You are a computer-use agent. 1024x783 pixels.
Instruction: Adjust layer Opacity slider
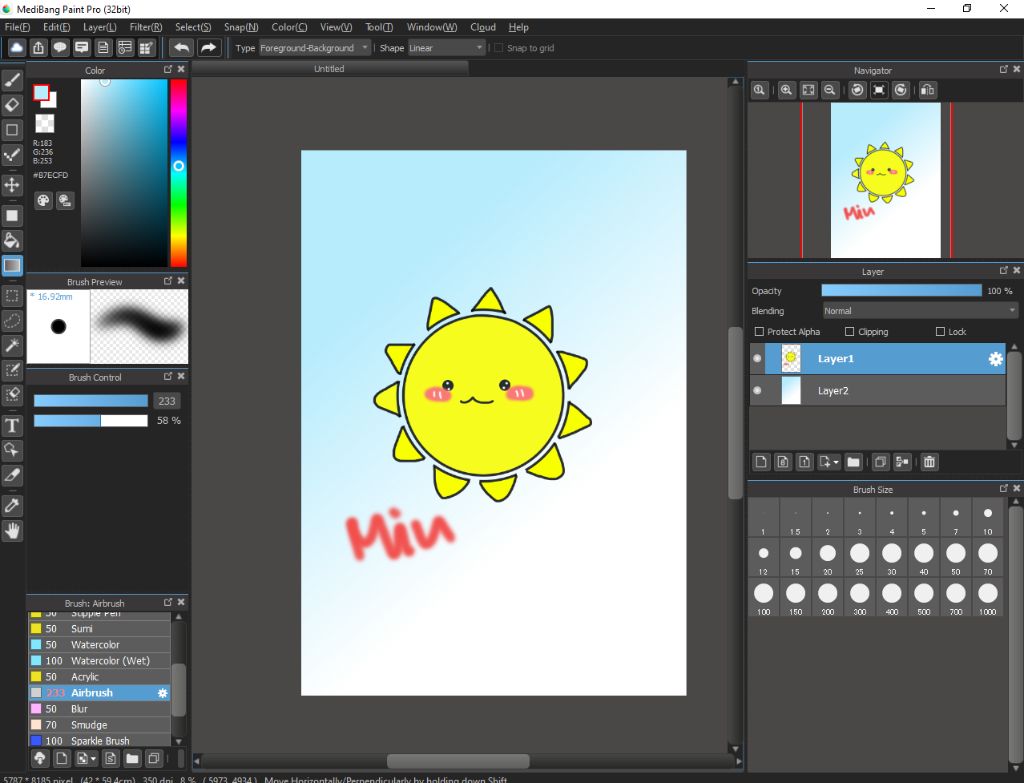[x=901, y=291]
